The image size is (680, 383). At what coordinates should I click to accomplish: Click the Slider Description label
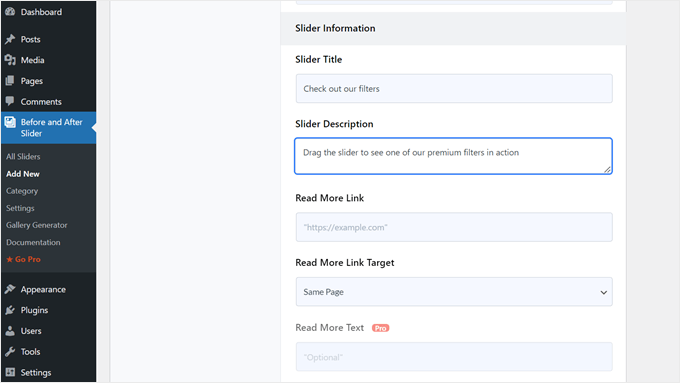coord(334,124)
